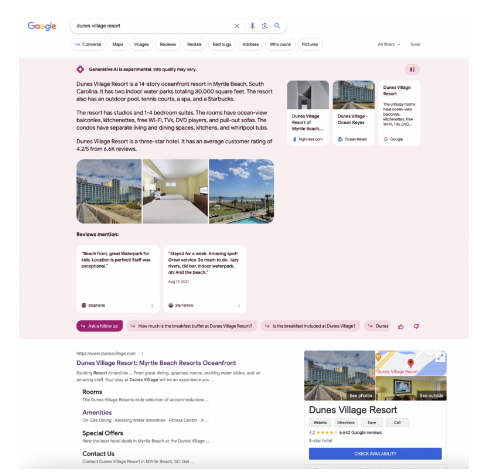This screenshot has height=472, width=481.
Task: Ask if breakfast is included at Dunes Village
Action: point(310,326)
